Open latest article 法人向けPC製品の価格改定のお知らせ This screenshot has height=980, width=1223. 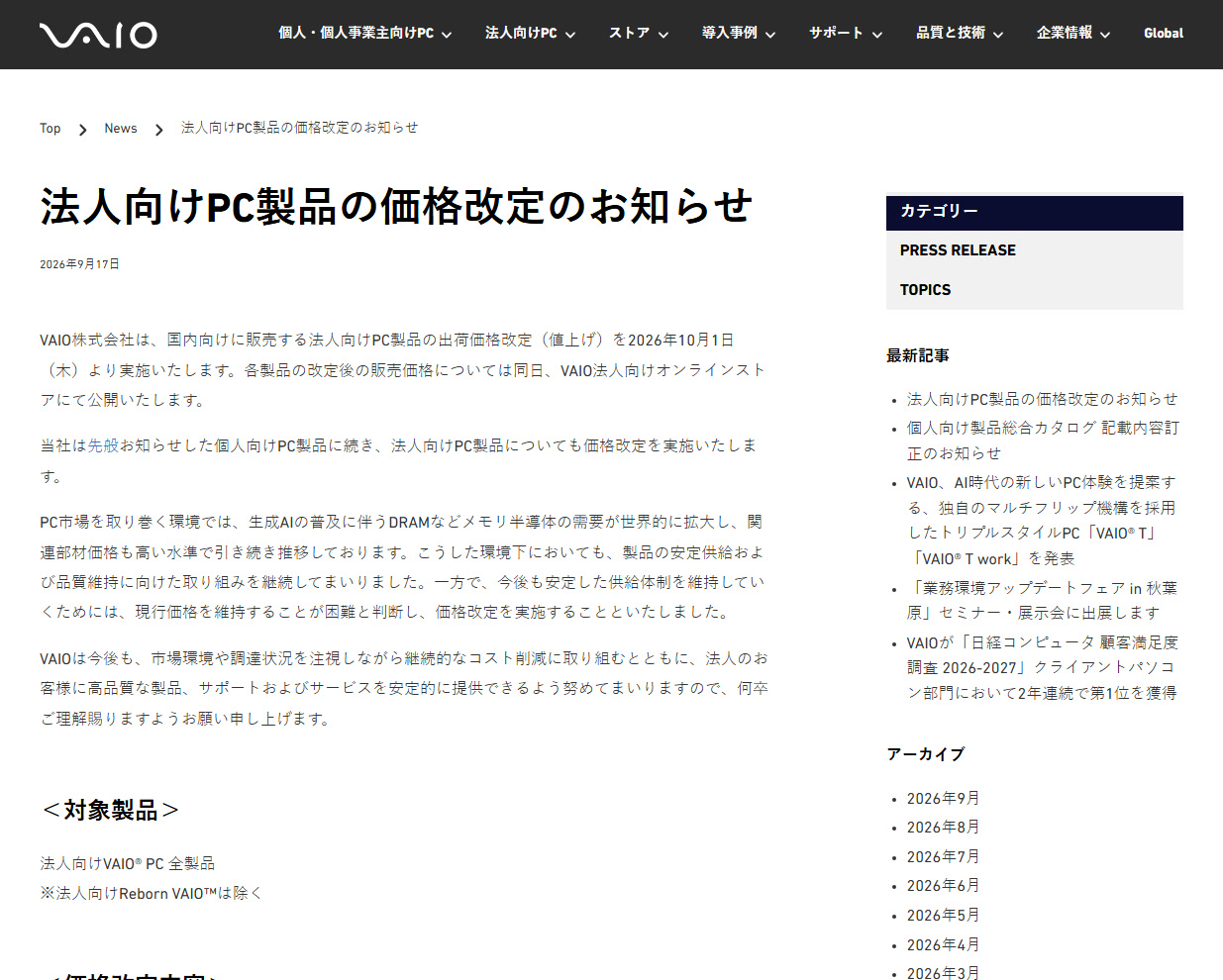click(1043, 399)
